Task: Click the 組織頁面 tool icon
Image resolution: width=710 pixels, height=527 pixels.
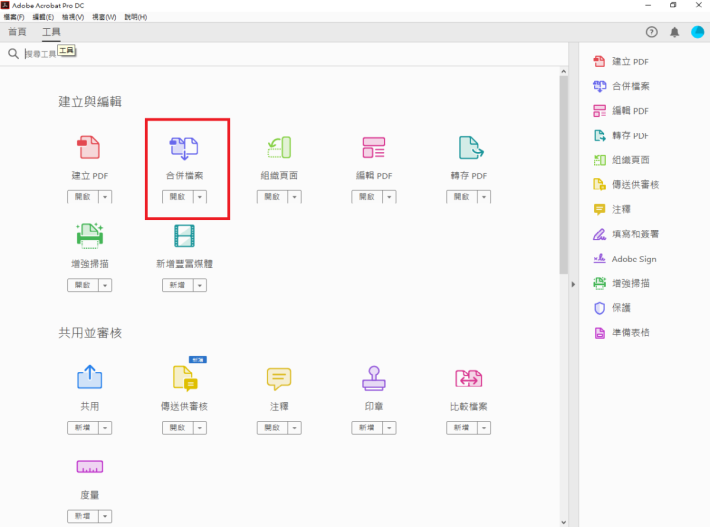Action: pyautogui.click(x=279, y=148)
